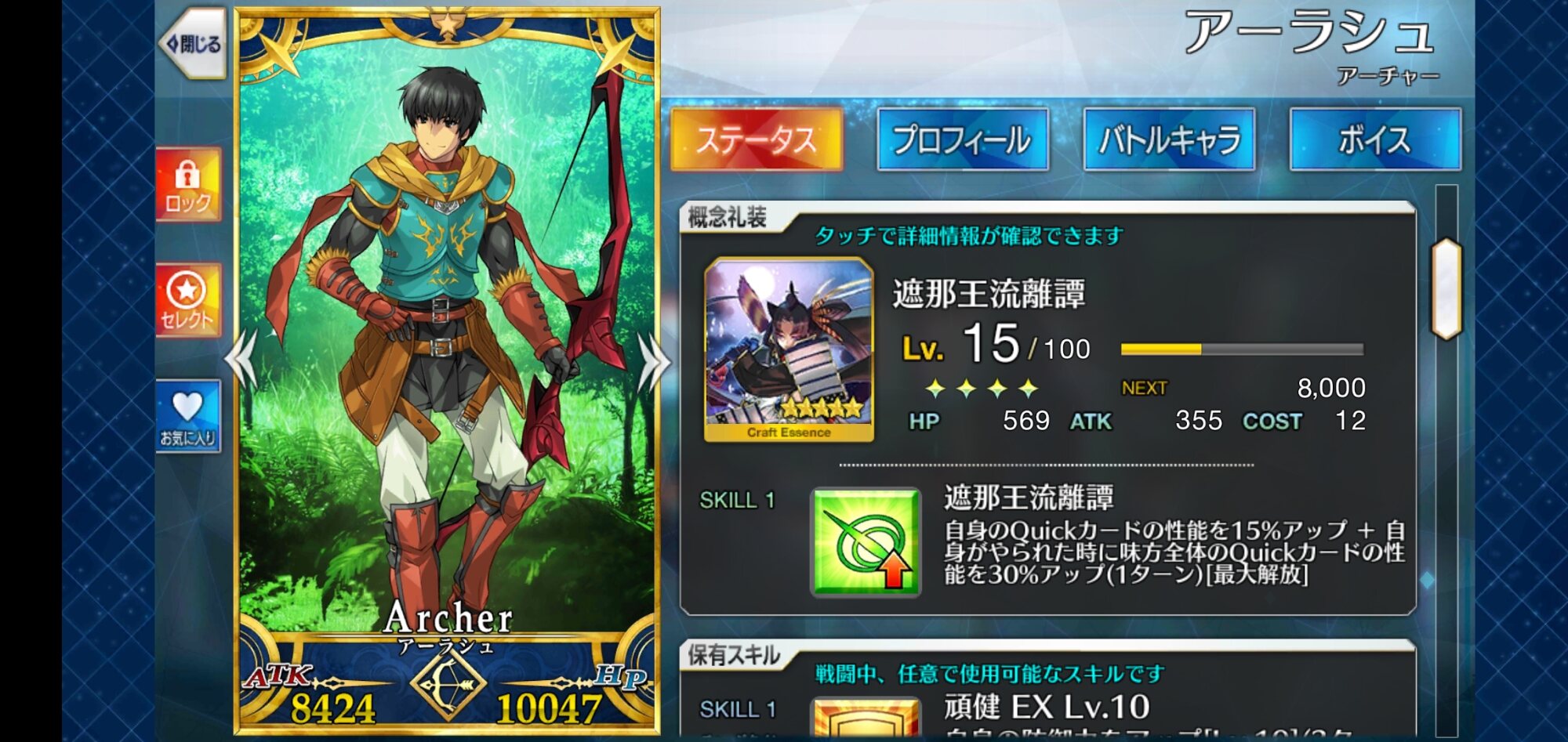Click the 概念礼装 section header
Screen dimensions: 1568x742
(728, 217)
